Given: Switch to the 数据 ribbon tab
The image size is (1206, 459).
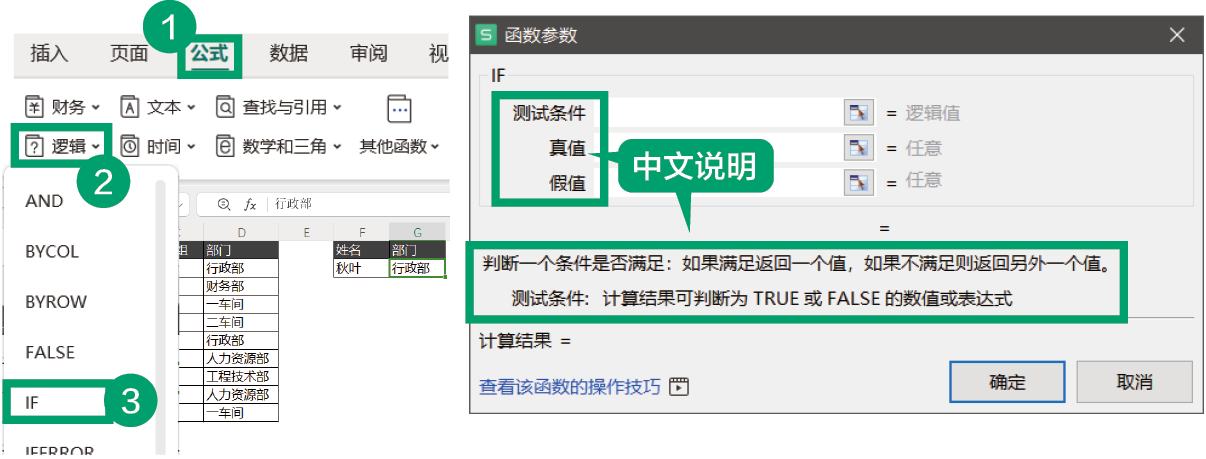Looking at the screenshot, I should click(289, 54).
